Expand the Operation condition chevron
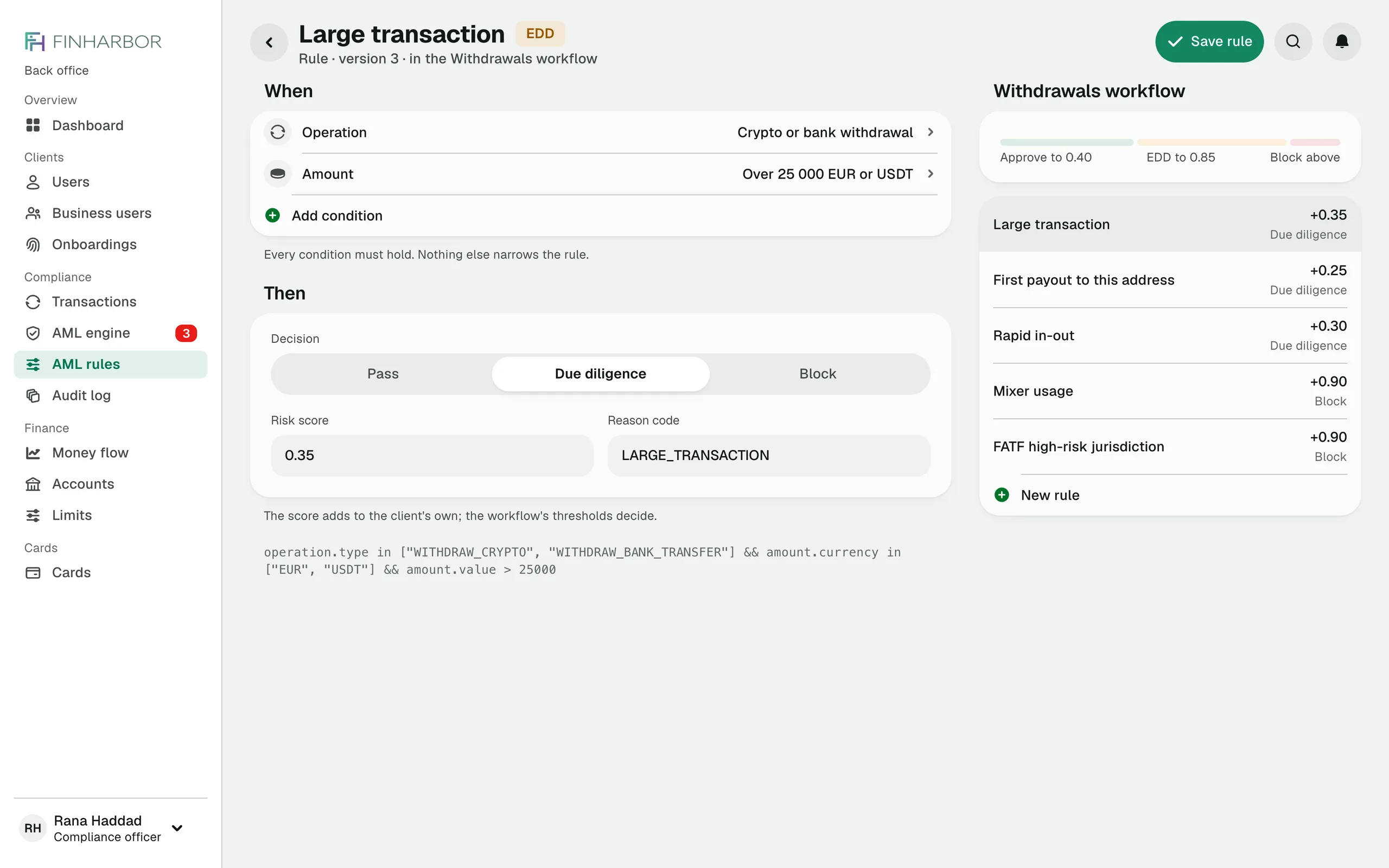This screenshot has width=1389, height=868. 931,132
